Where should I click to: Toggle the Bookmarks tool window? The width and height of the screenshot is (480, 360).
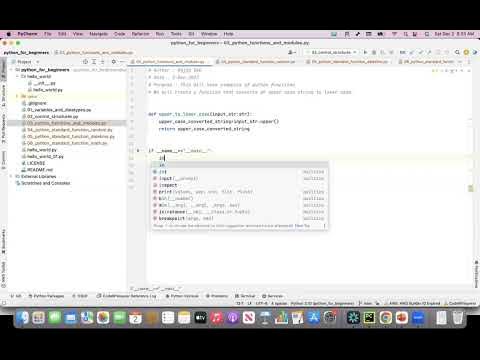point(4,241)
